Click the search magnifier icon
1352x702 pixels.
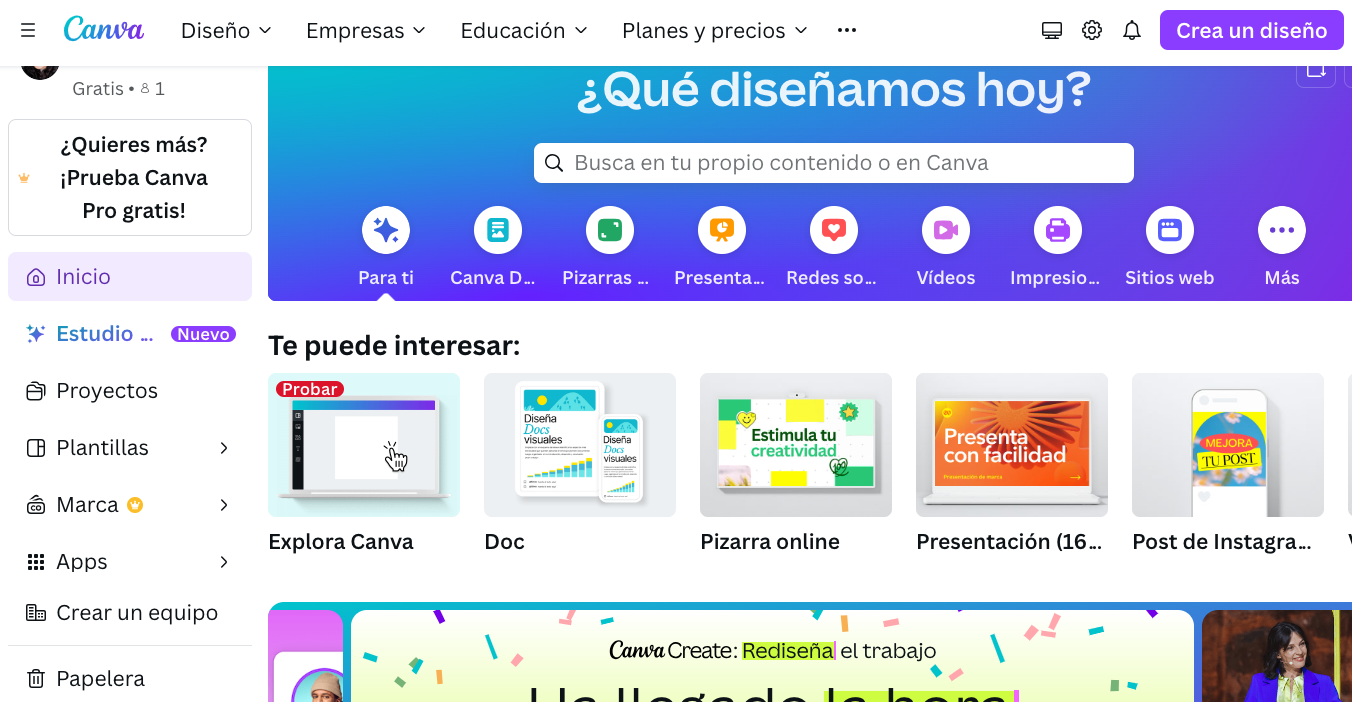(x=553, y=163)
